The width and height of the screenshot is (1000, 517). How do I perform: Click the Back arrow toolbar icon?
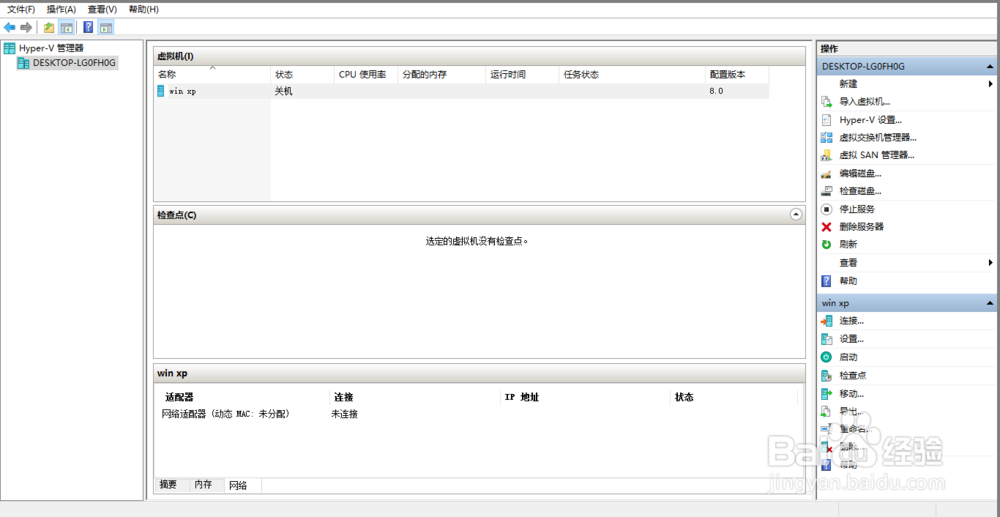coord(10,27)
